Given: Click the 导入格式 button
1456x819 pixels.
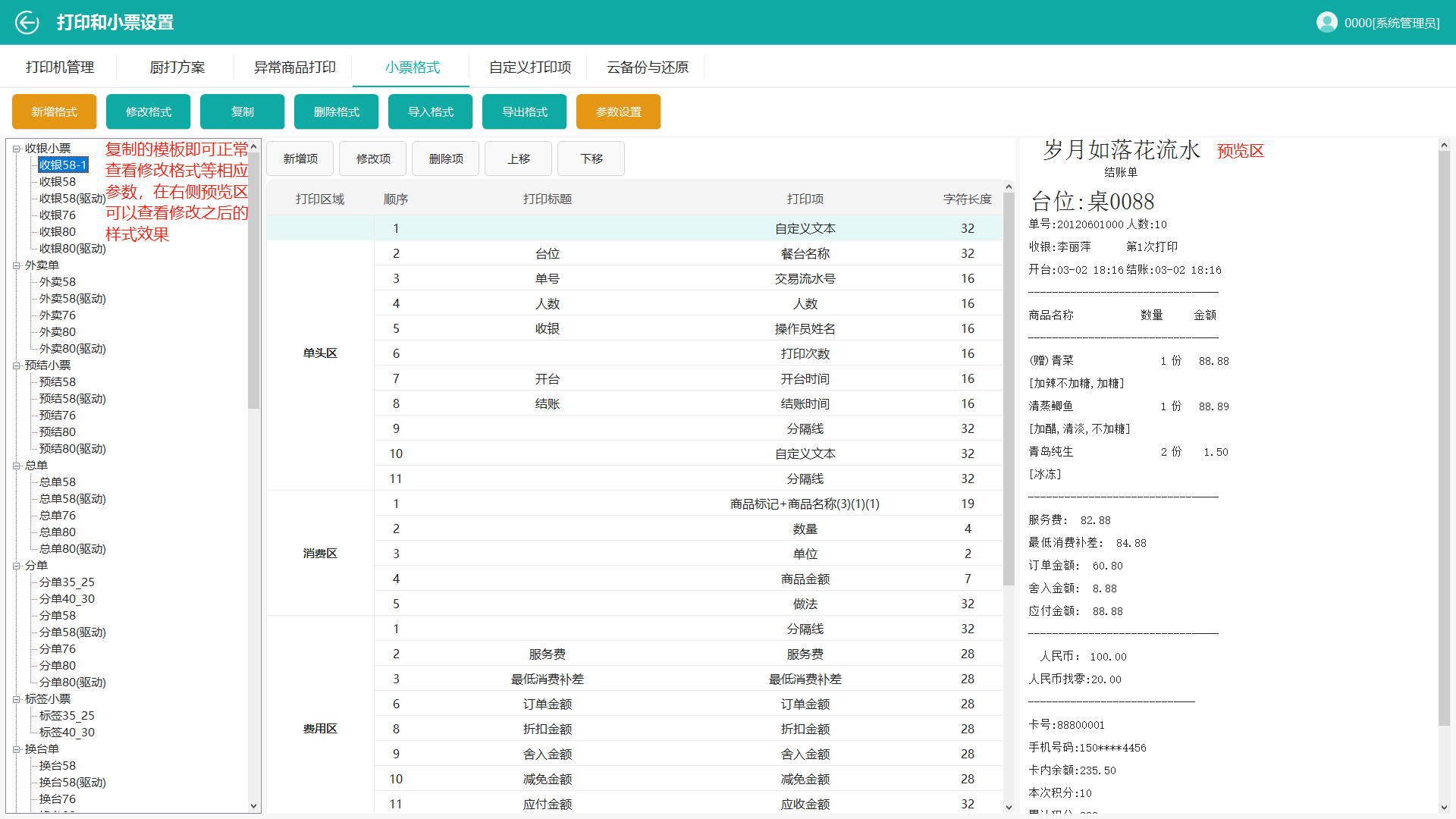Looking at the screenshot, I should coord(431,111).
